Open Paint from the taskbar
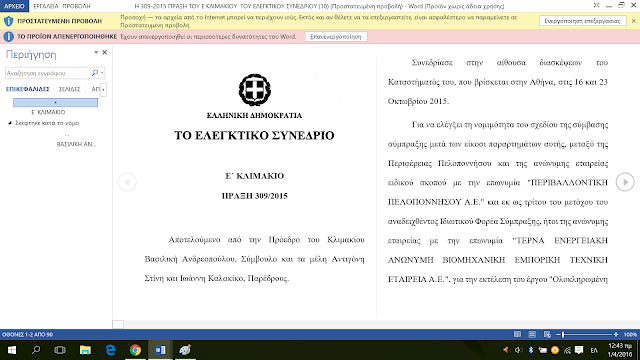The image size is (640, 360). click(185, 350)
